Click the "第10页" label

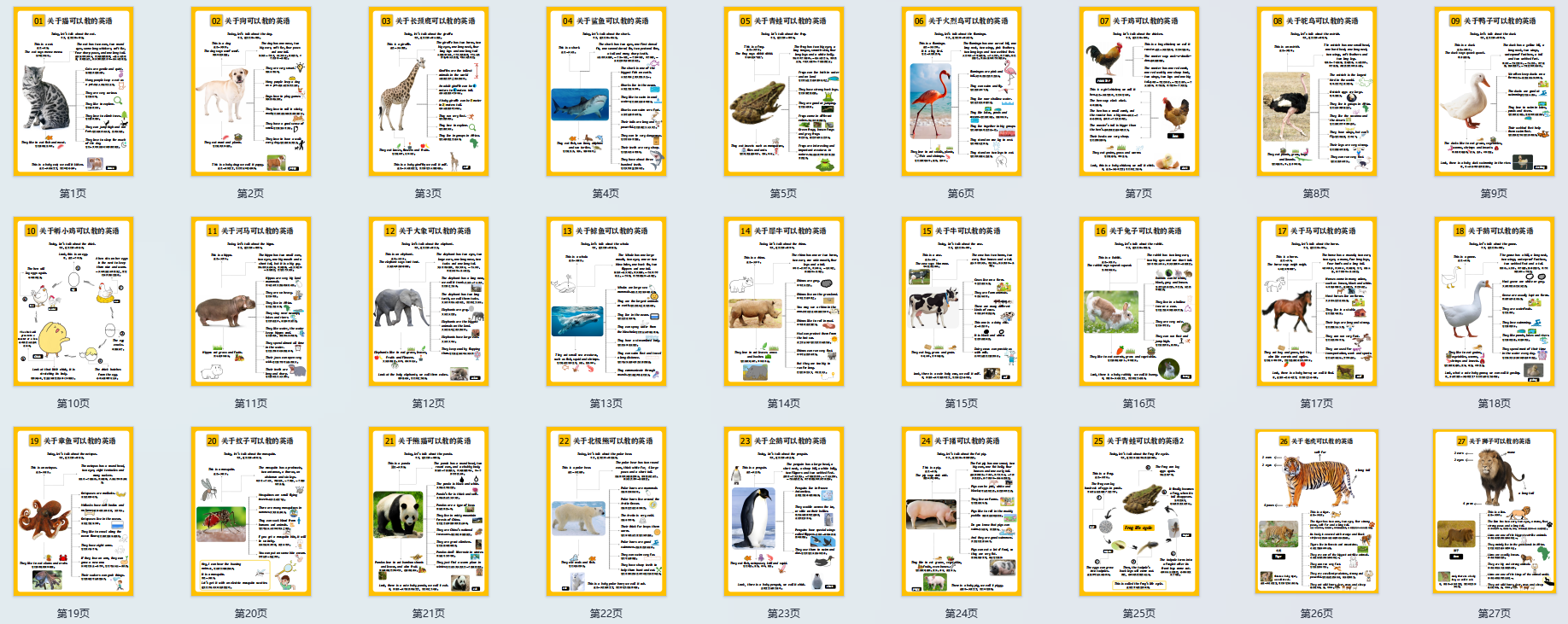point(73,404)
